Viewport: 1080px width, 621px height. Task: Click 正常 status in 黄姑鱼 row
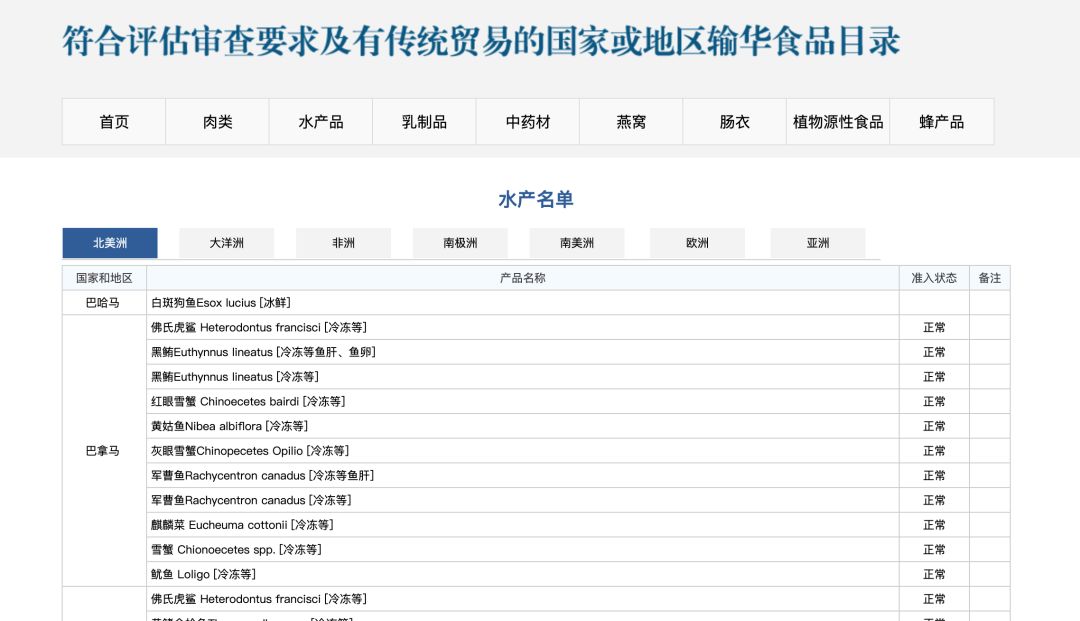[x=934, y=426]
